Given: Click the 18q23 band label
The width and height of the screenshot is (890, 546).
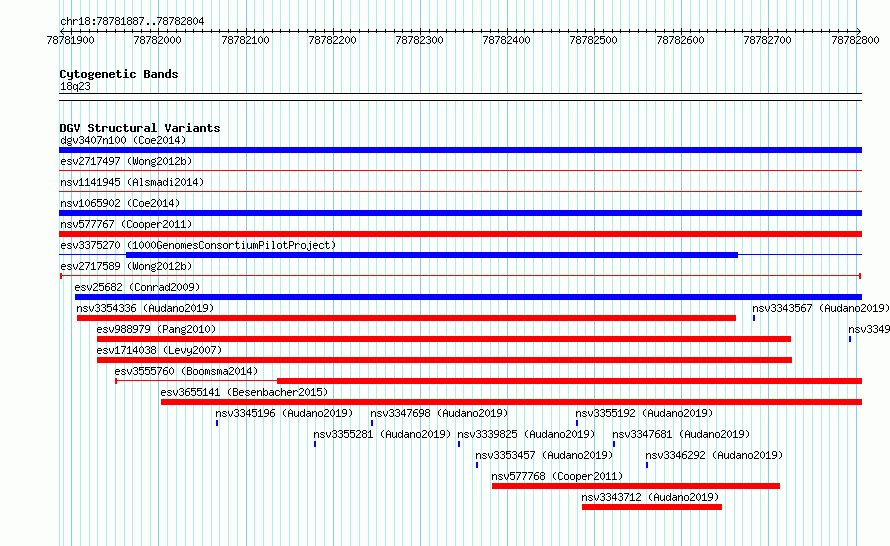Looking at the screenshot, I should click(75, 86).
